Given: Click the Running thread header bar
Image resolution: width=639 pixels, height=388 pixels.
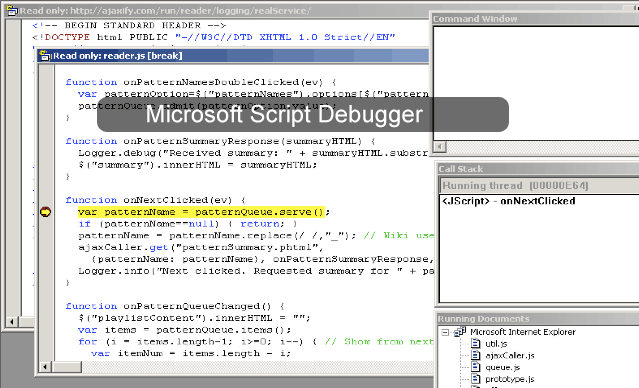Looking at the screenshot, I should click(x=540, y=186).
